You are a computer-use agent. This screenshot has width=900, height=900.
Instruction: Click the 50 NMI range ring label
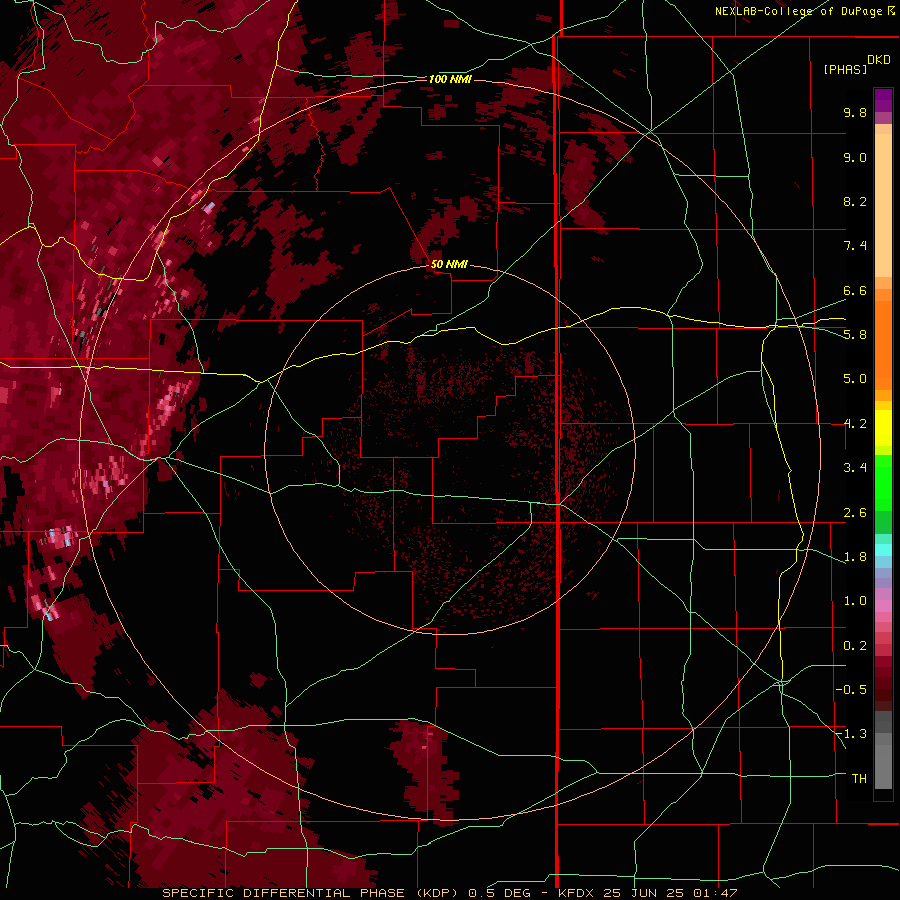pos(449,264)
